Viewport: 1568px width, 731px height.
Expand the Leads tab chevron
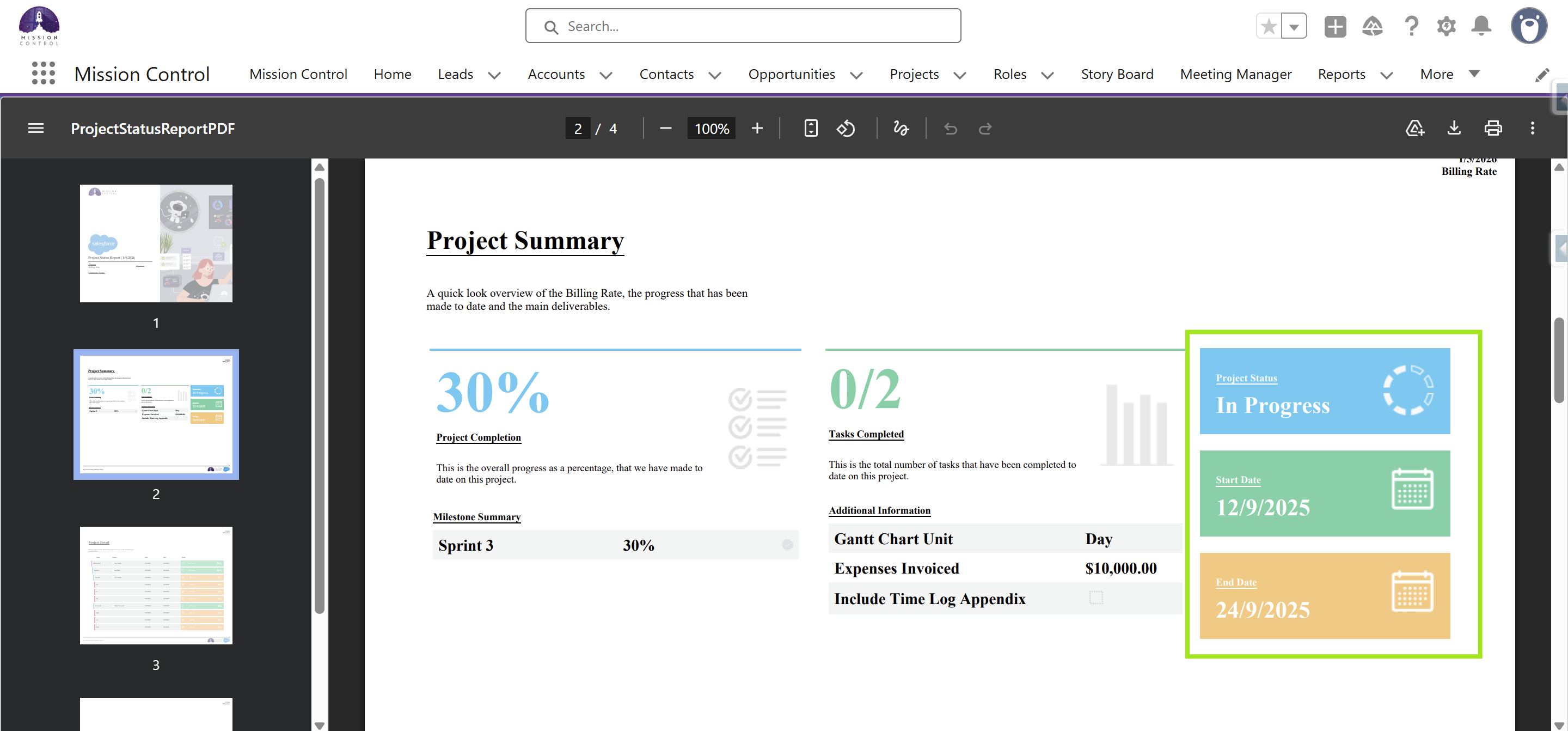[494, 75]
